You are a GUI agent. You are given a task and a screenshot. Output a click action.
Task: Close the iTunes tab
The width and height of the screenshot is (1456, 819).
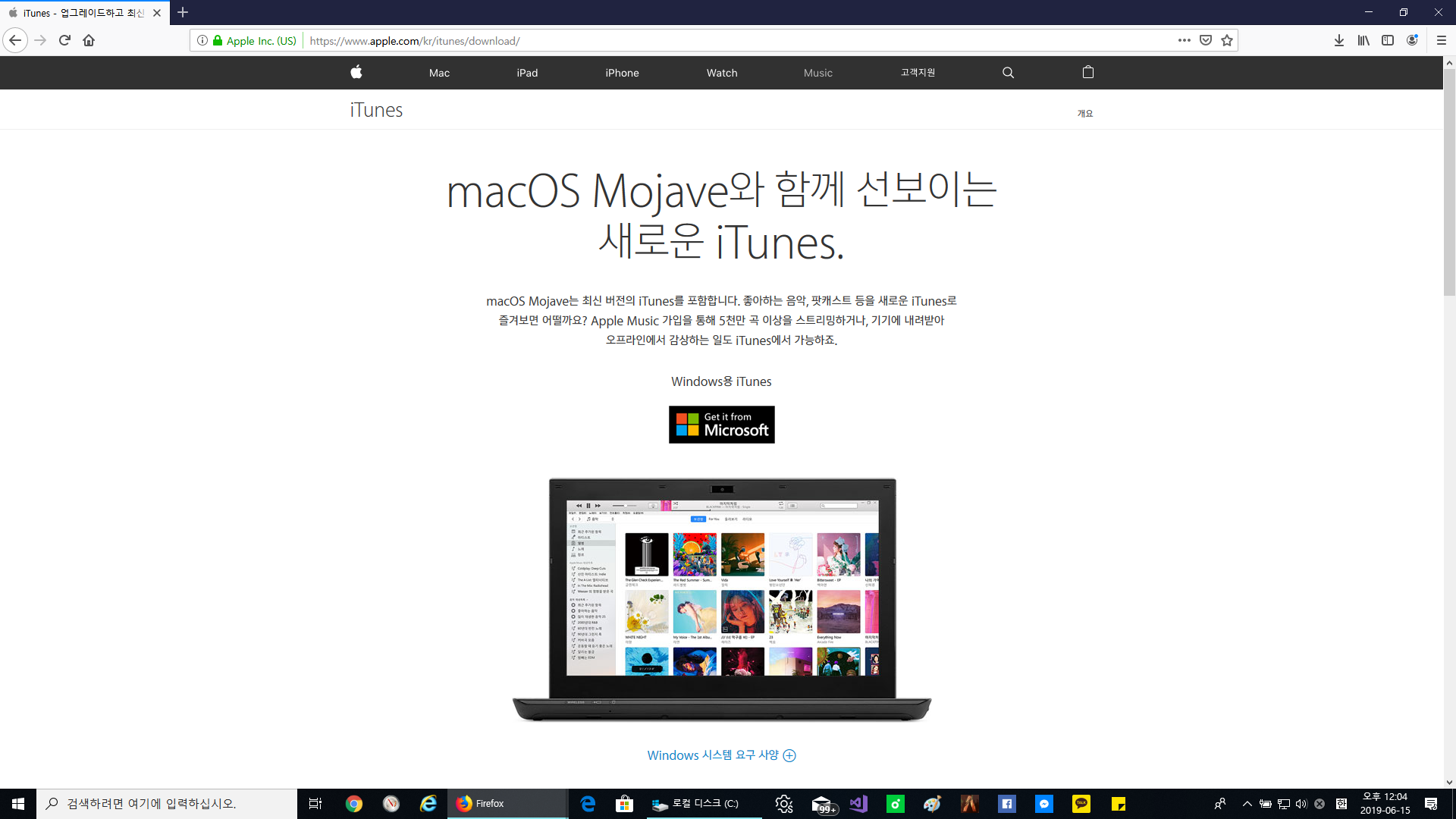(x=157, y=13)
